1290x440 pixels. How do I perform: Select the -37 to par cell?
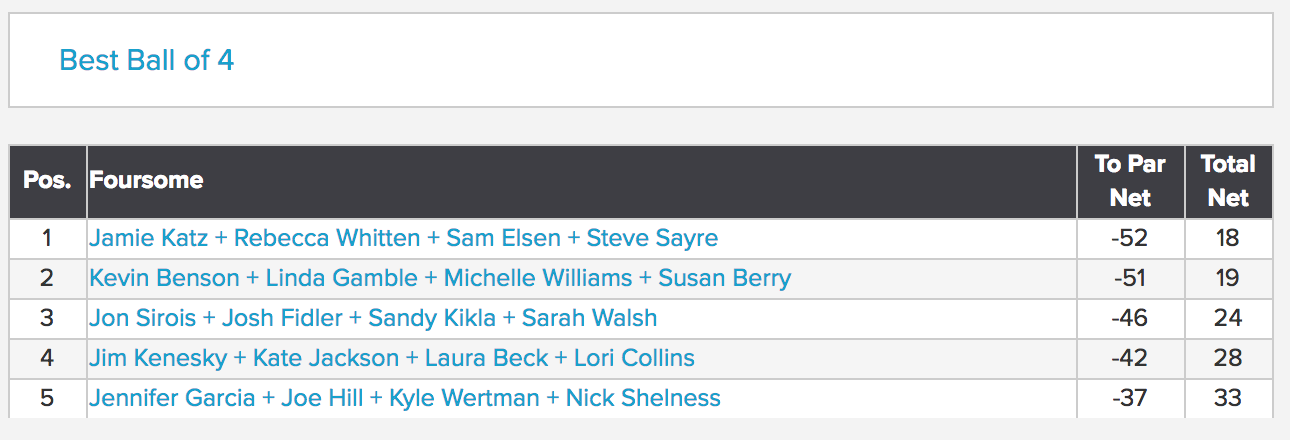click(x=1130, y=398)
